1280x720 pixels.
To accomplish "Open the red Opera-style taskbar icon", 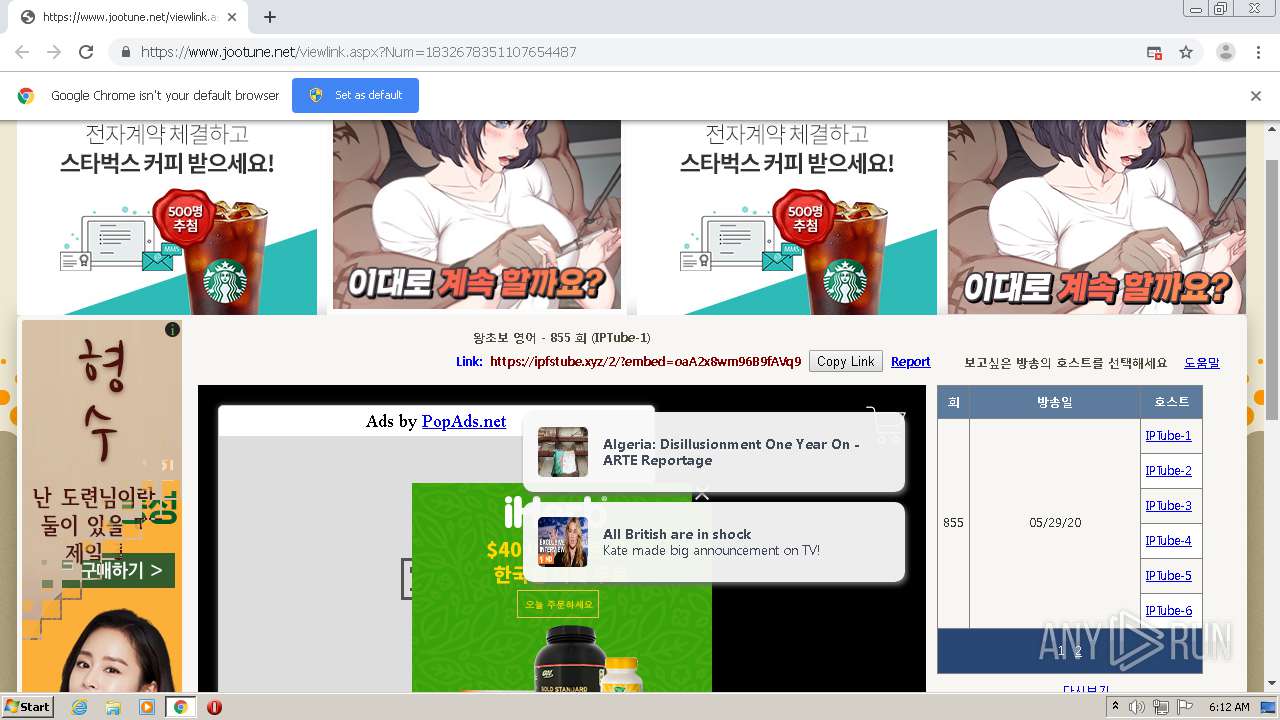I will click(214, 707).
